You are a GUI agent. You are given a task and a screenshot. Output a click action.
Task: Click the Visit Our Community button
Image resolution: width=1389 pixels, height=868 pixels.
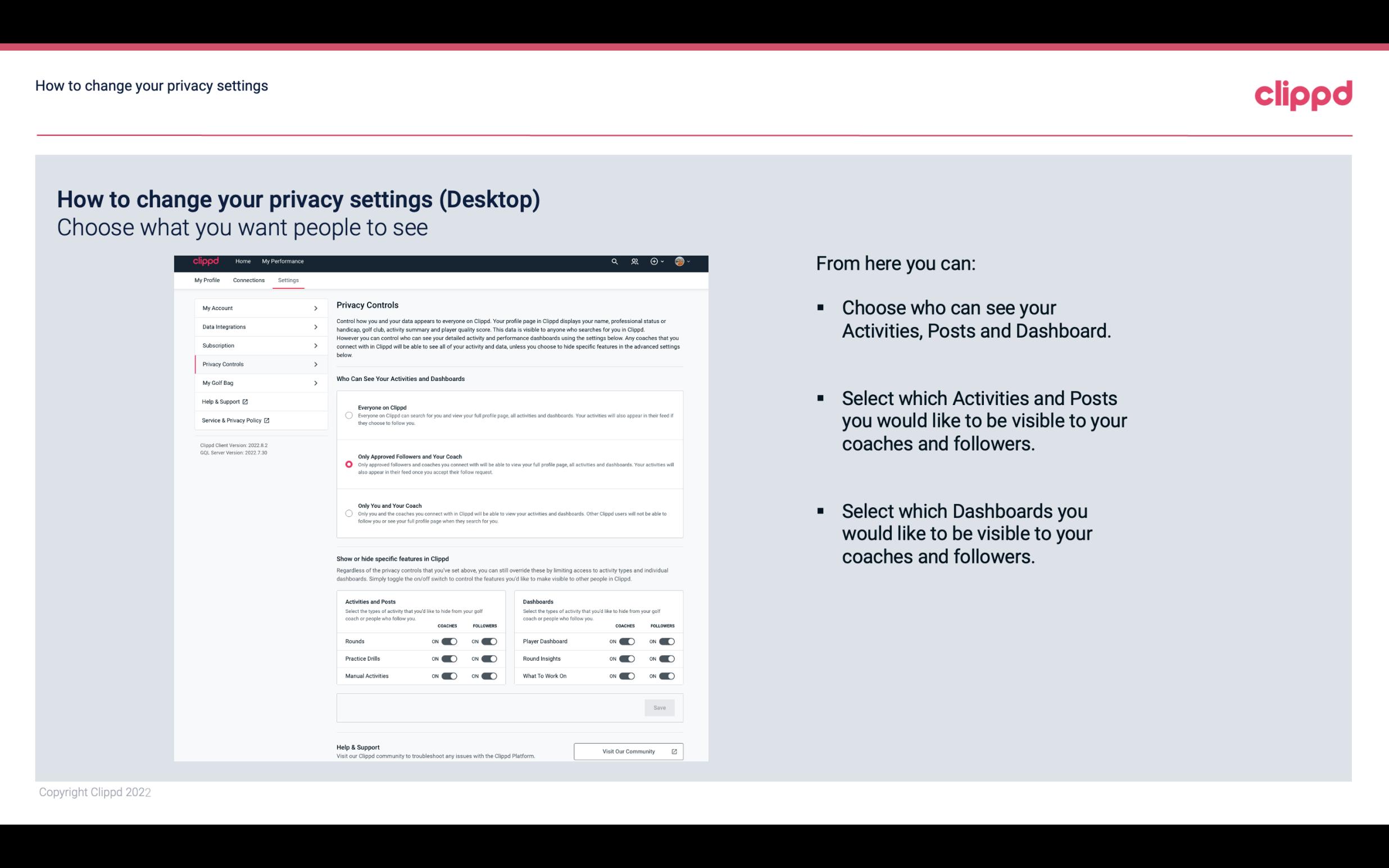pos(627,750)
